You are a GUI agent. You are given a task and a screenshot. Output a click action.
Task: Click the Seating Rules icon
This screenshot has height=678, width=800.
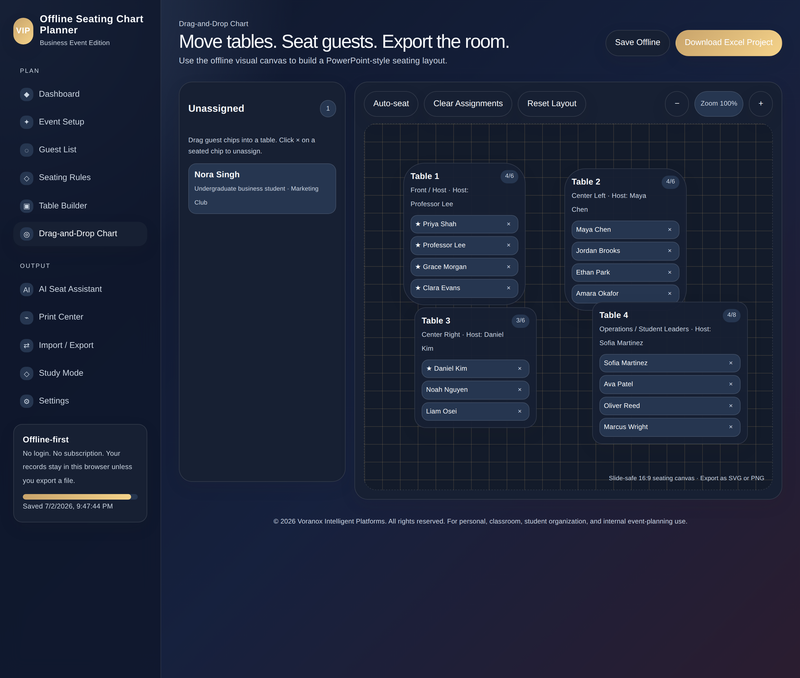click(27, 178)
